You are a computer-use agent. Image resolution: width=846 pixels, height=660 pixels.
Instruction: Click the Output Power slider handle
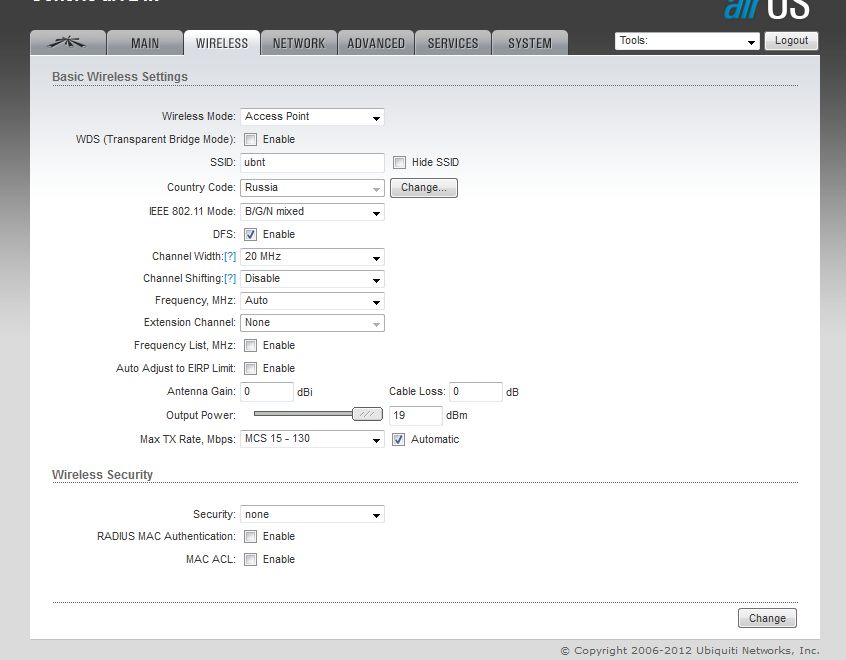pyautogui.click(x=368, y=415)
